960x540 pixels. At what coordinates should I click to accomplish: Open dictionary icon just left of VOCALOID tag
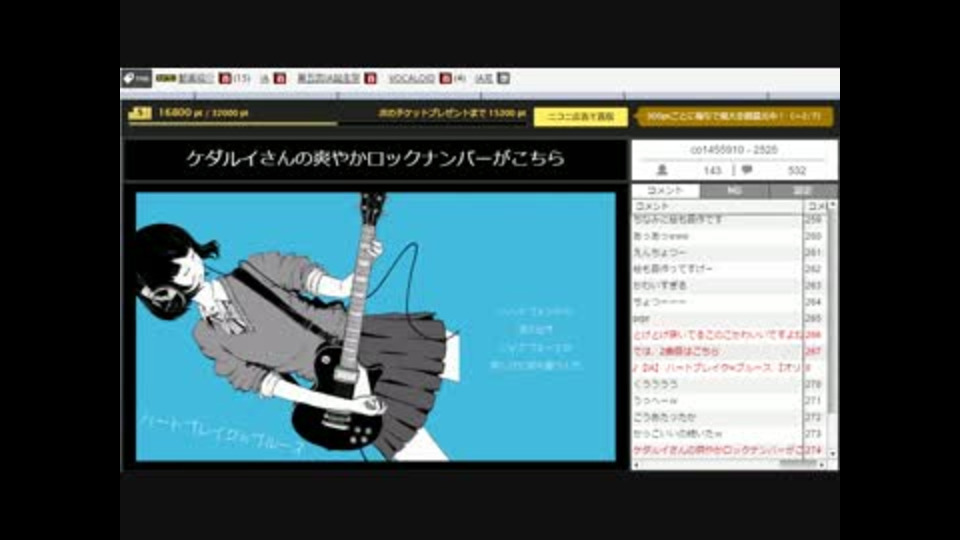click(370, 78)
